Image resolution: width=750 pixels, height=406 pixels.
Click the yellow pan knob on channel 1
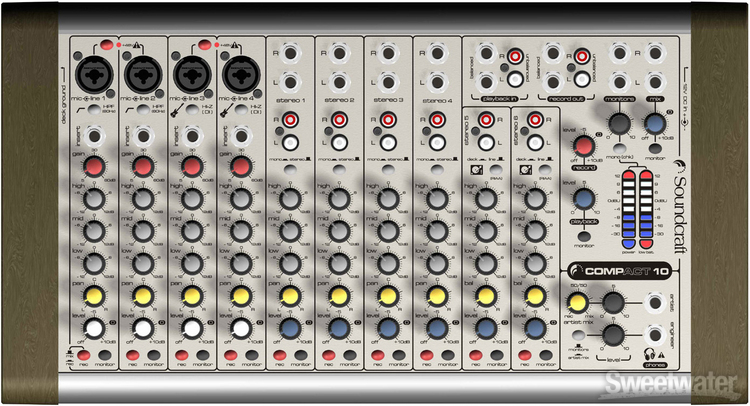pyautogui.click(x=94, y=296)
